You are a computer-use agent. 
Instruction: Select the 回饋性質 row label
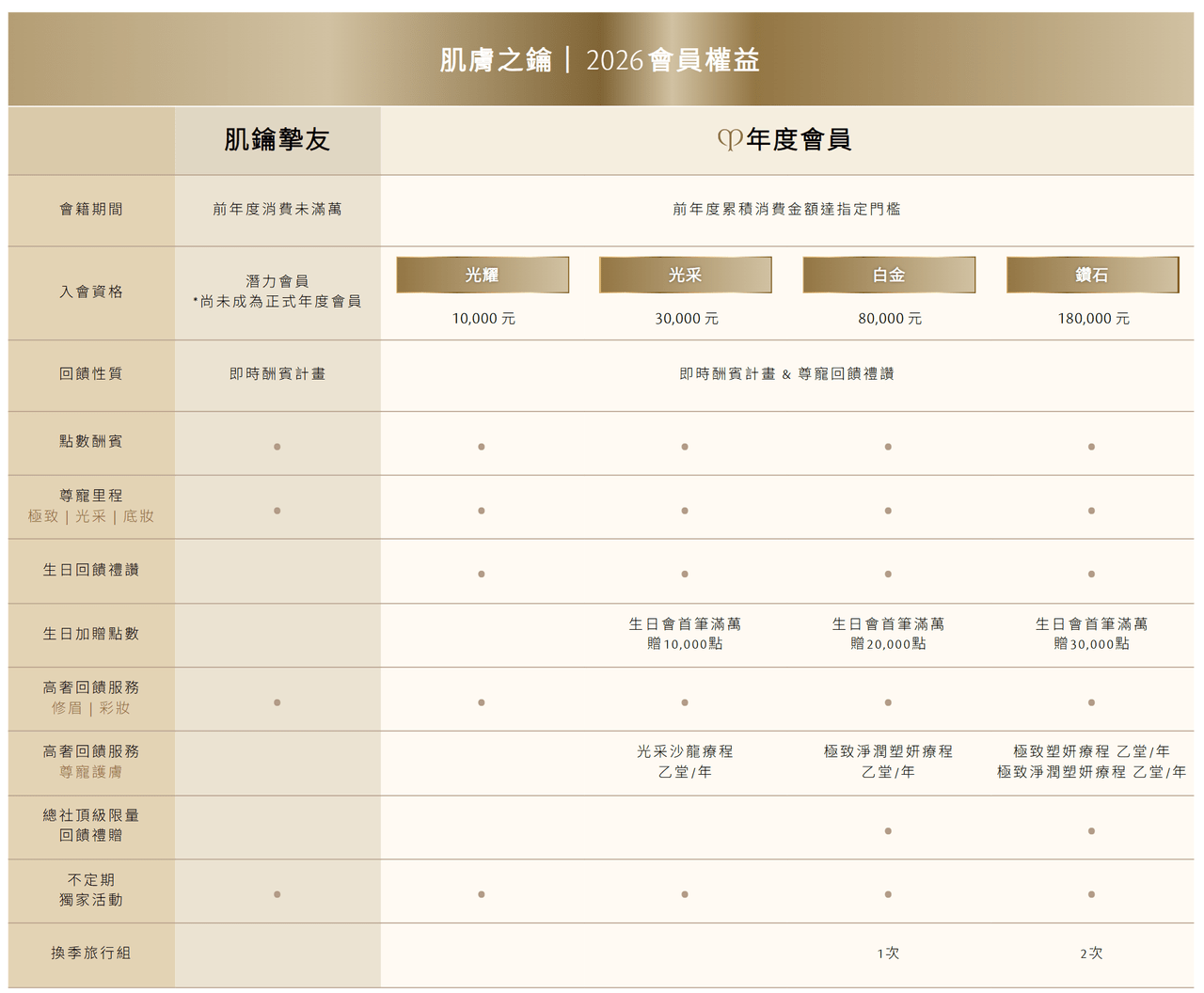point(91,373)
